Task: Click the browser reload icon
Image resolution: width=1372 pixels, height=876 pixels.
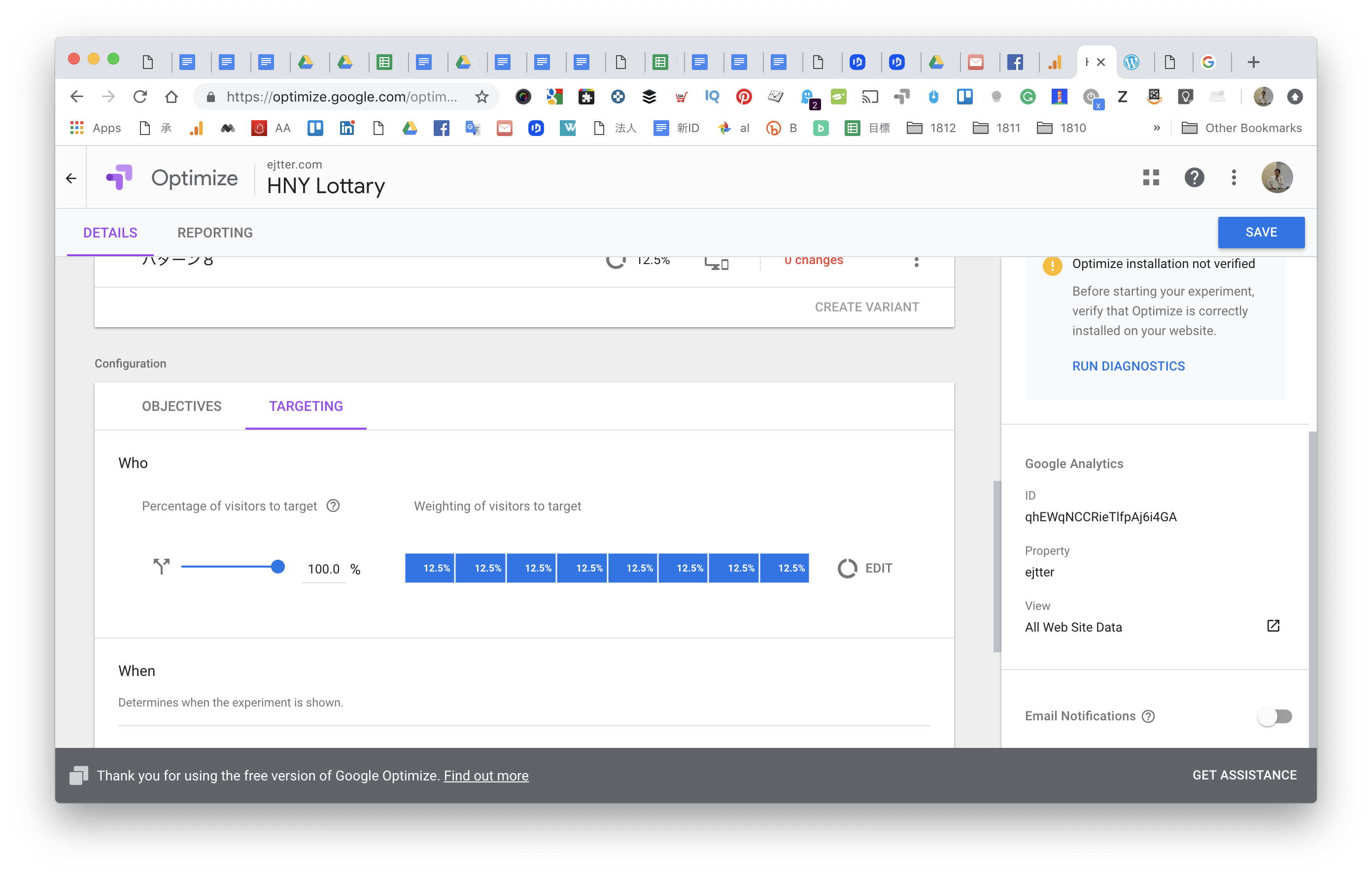Action: coord(140,97)
